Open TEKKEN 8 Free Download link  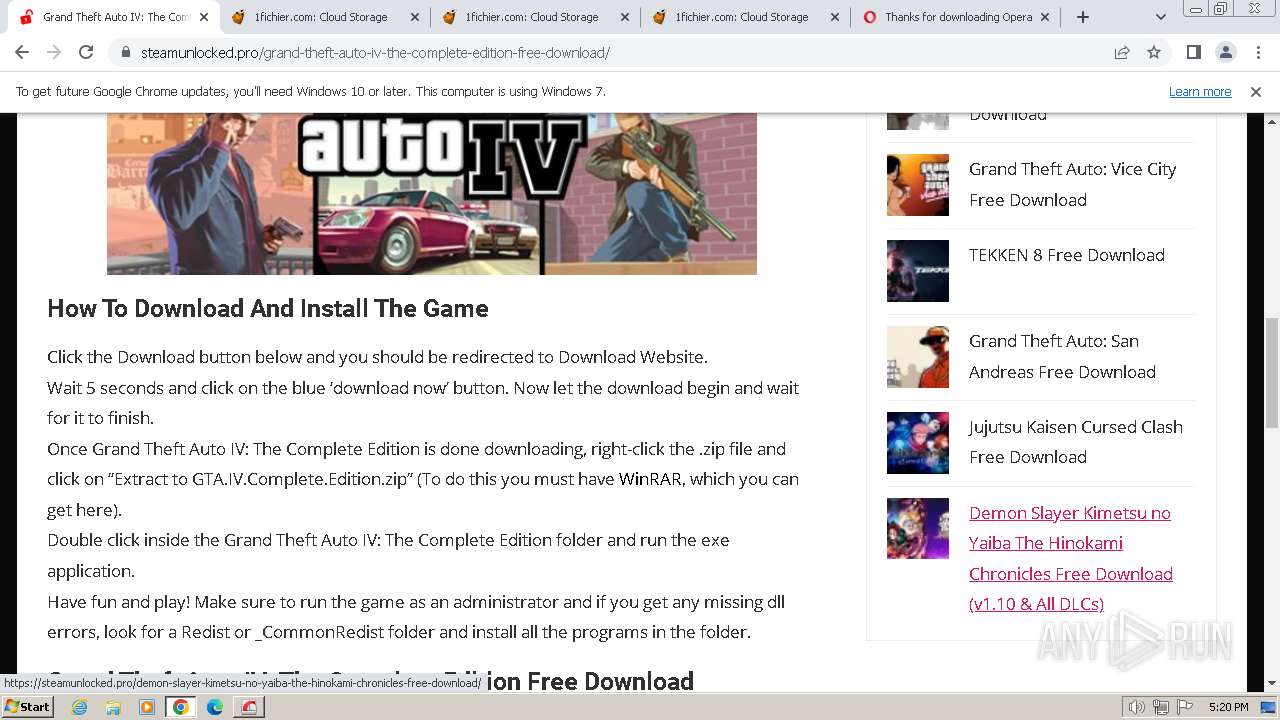[x=1066, y=255]
